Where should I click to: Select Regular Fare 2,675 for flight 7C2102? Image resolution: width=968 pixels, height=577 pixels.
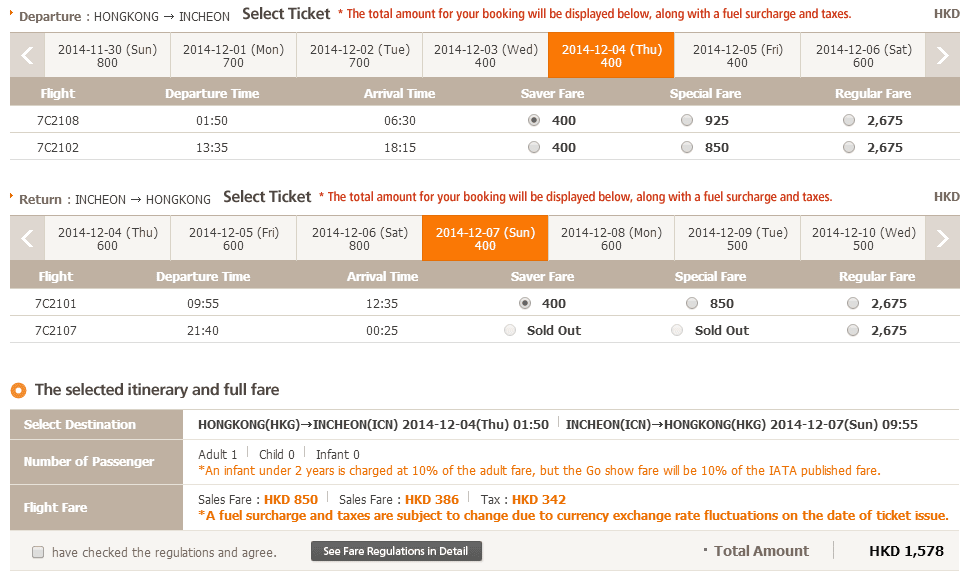point(849,147)
